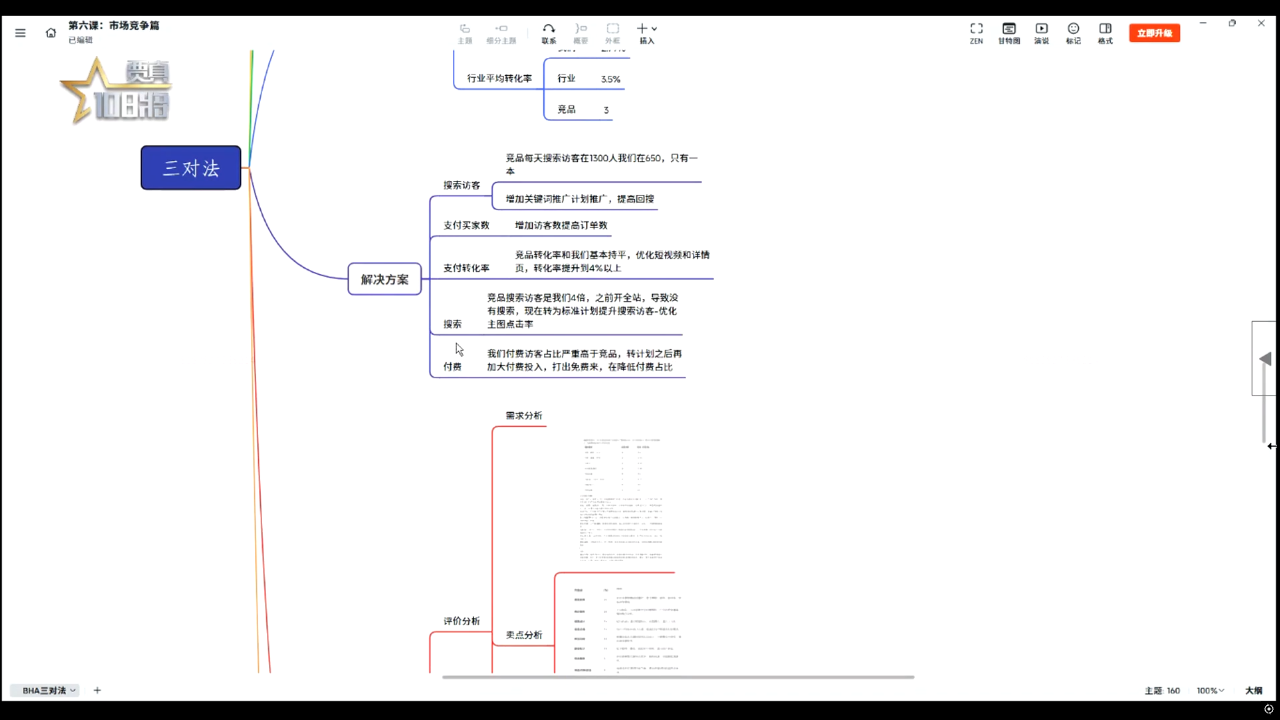
Task: Enter ZEN mode
Action: 976,33
